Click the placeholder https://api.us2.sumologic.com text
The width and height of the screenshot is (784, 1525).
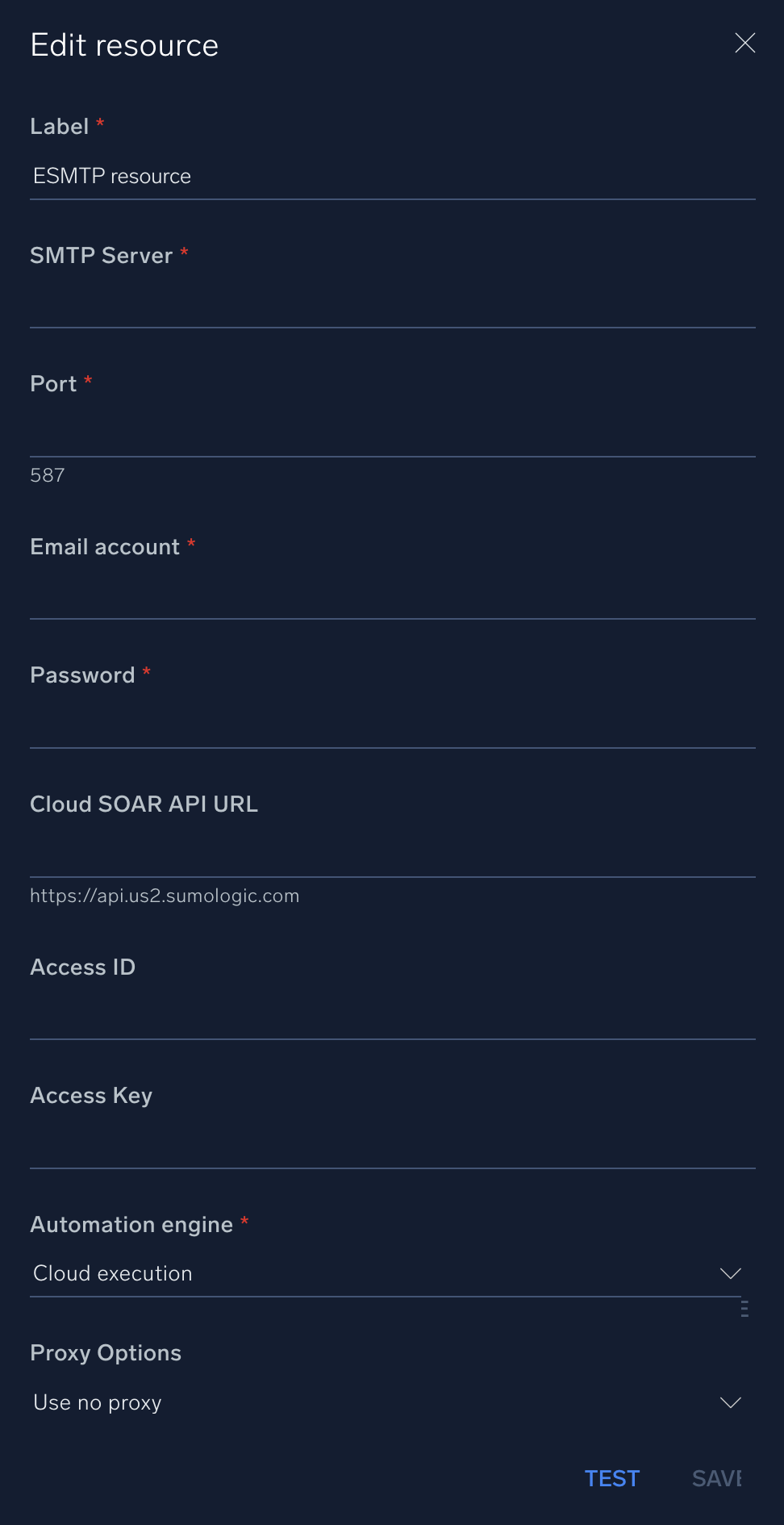165,896
